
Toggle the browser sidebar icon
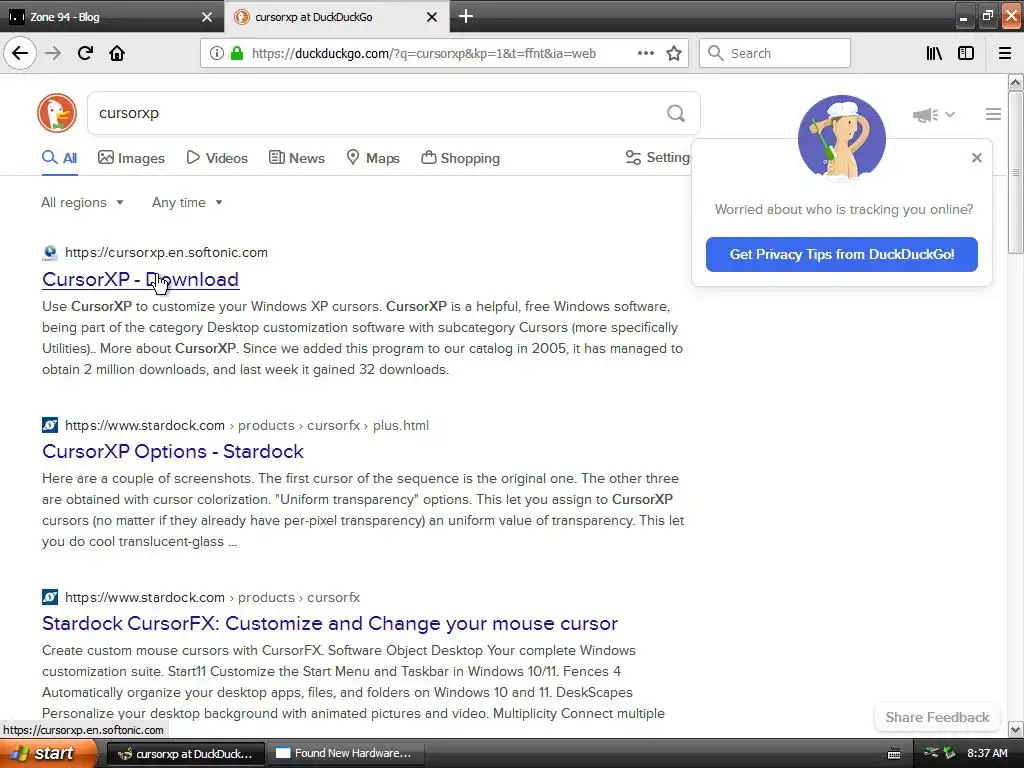[966, 53]
